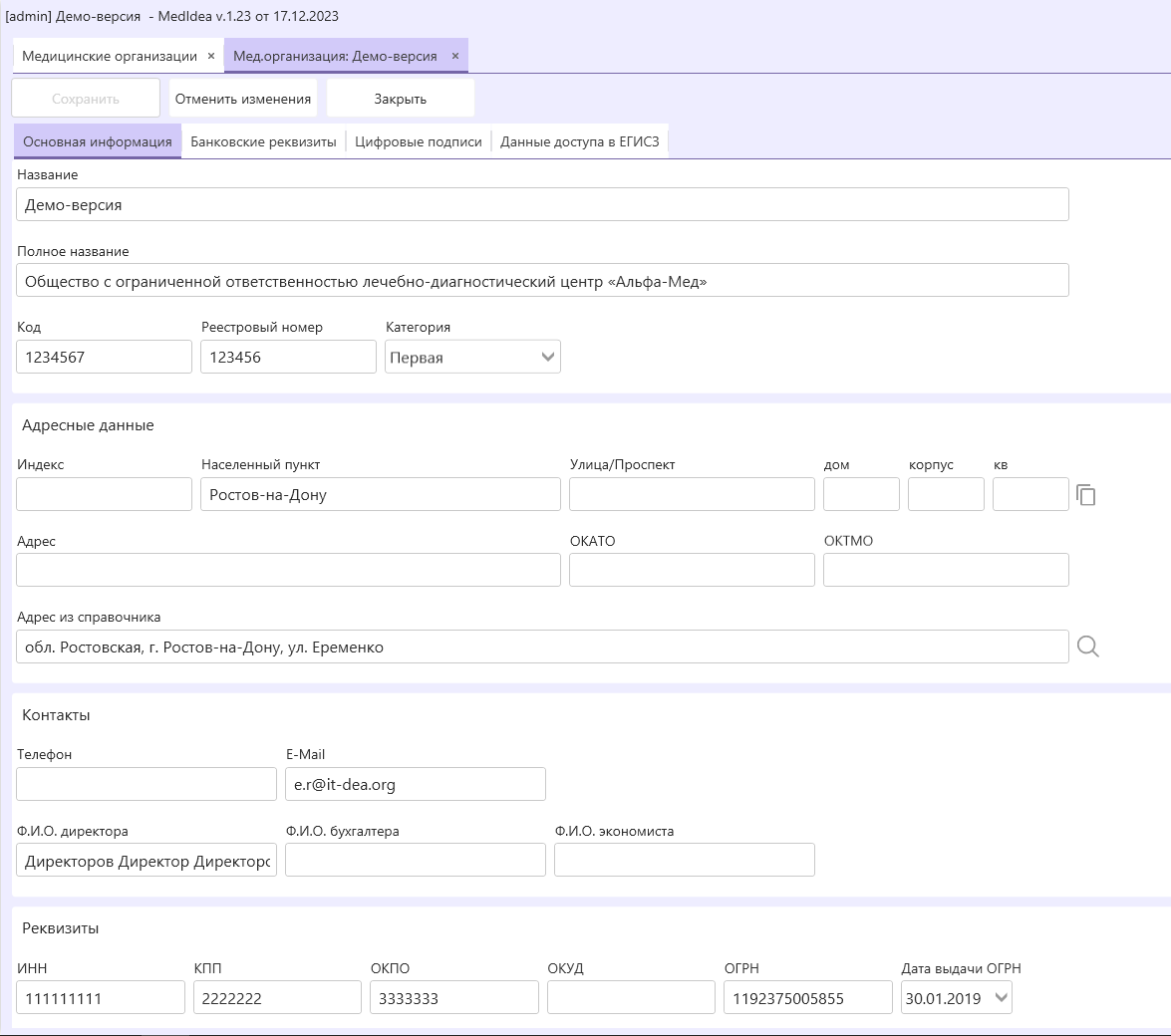Select the Код field
Screen dimensions: 1171x1036
104,357
